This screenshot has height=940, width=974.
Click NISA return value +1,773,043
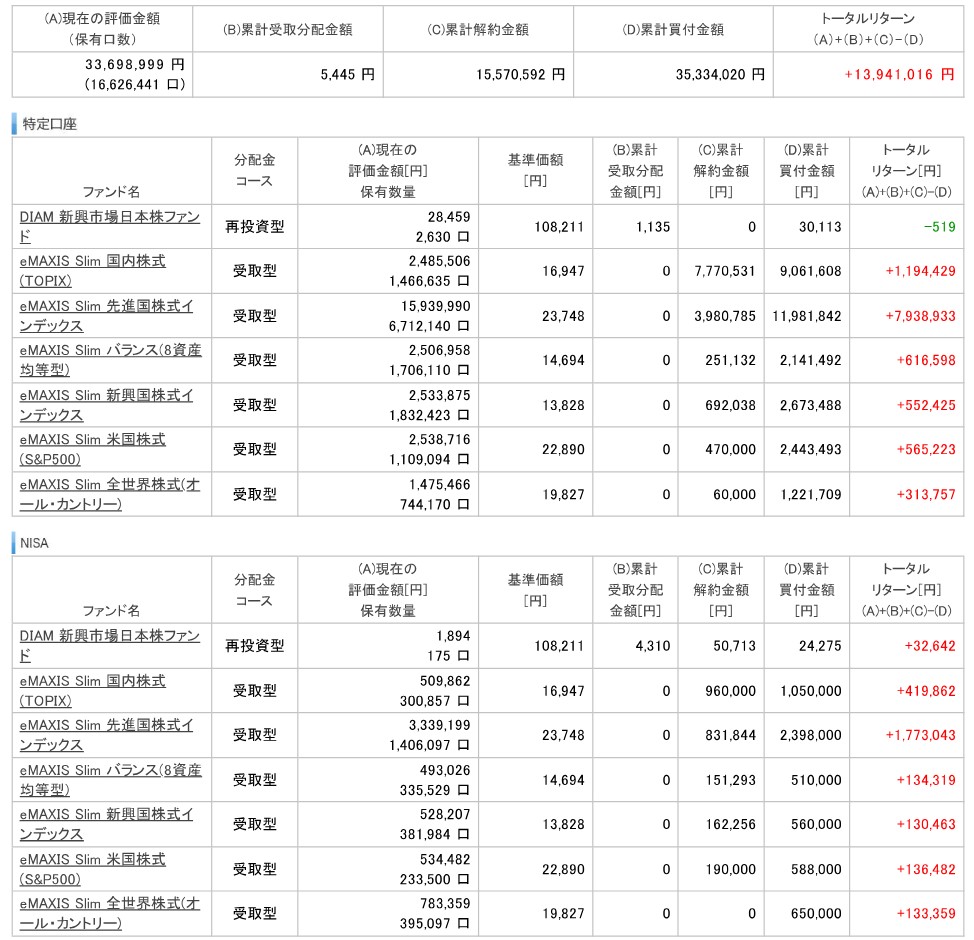tap(921, 734)
